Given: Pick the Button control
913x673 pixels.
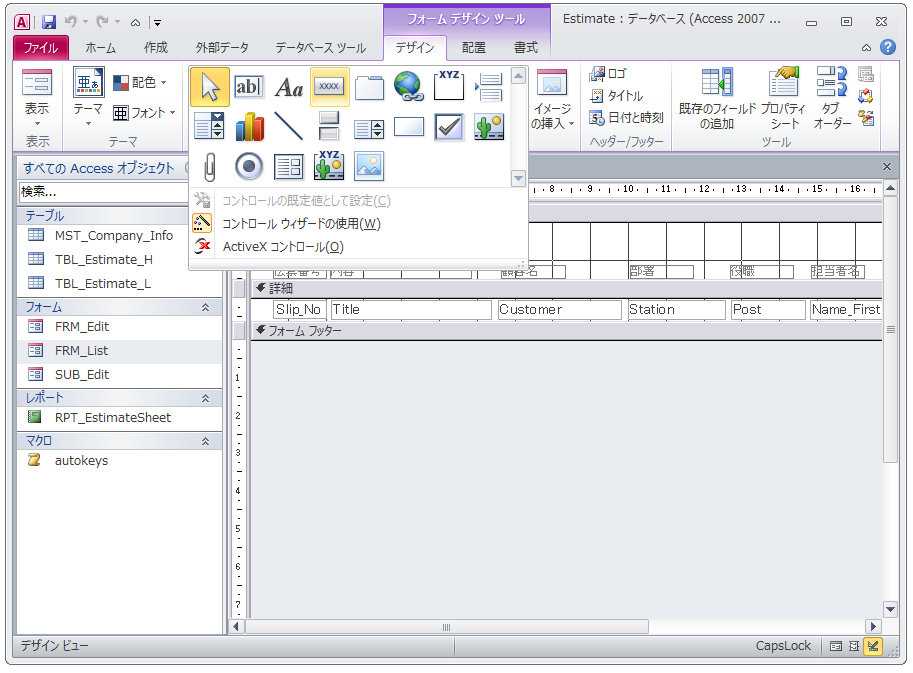Looking at the screenshot, I should pos(330,87).
